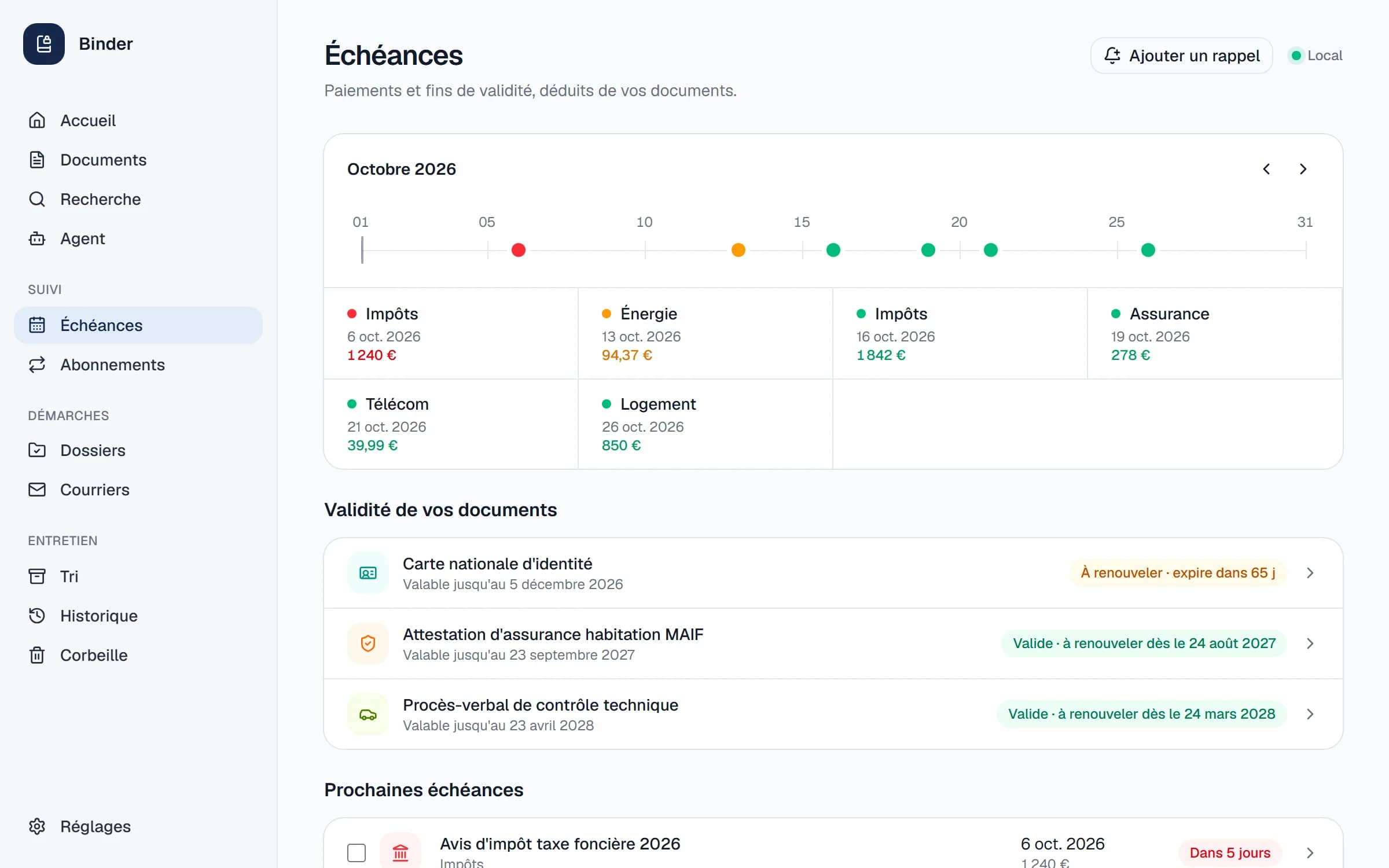
Task: Click the orange timeline dot on Oct 13
Action: click(x=738, y=250)
